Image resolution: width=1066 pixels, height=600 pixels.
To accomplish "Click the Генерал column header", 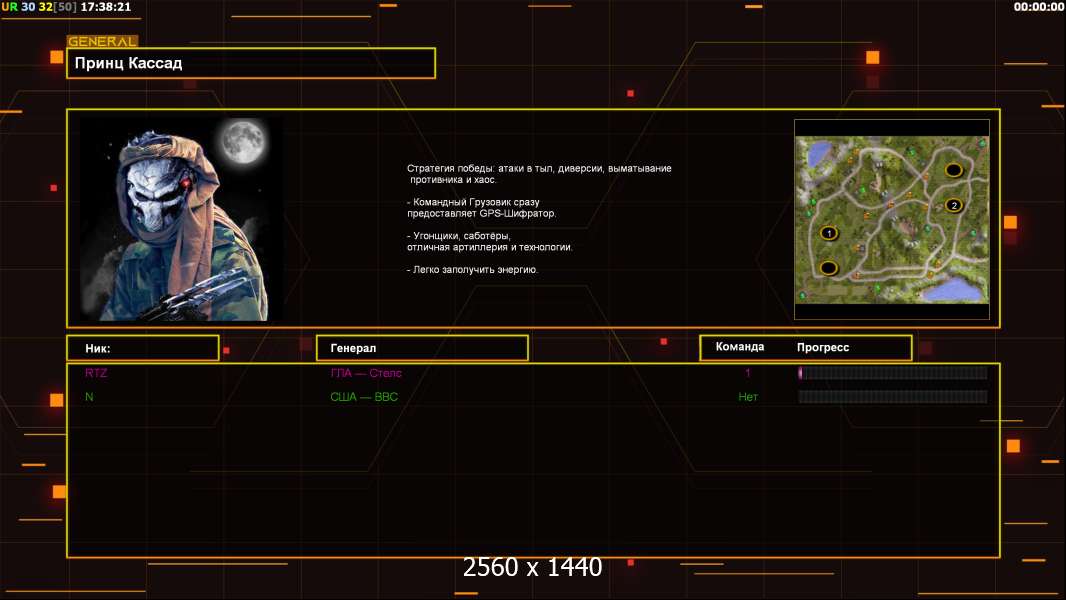I will click(x=421, y=348).
